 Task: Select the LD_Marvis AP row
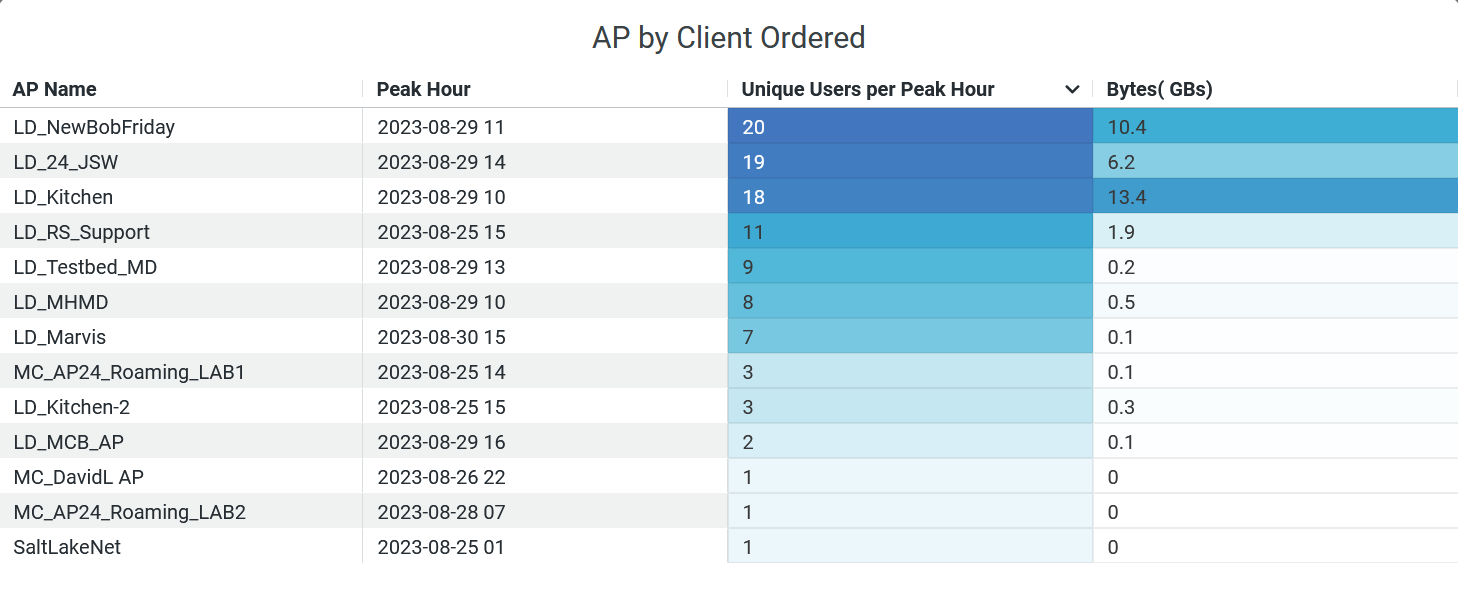click(x=59, y=337)
